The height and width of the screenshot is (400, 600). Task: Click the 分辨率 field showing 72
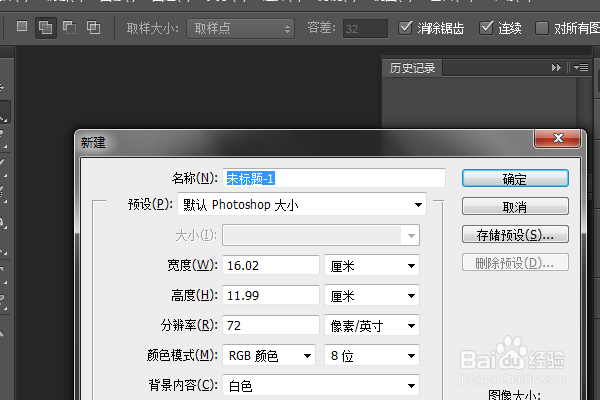[271, 325]
